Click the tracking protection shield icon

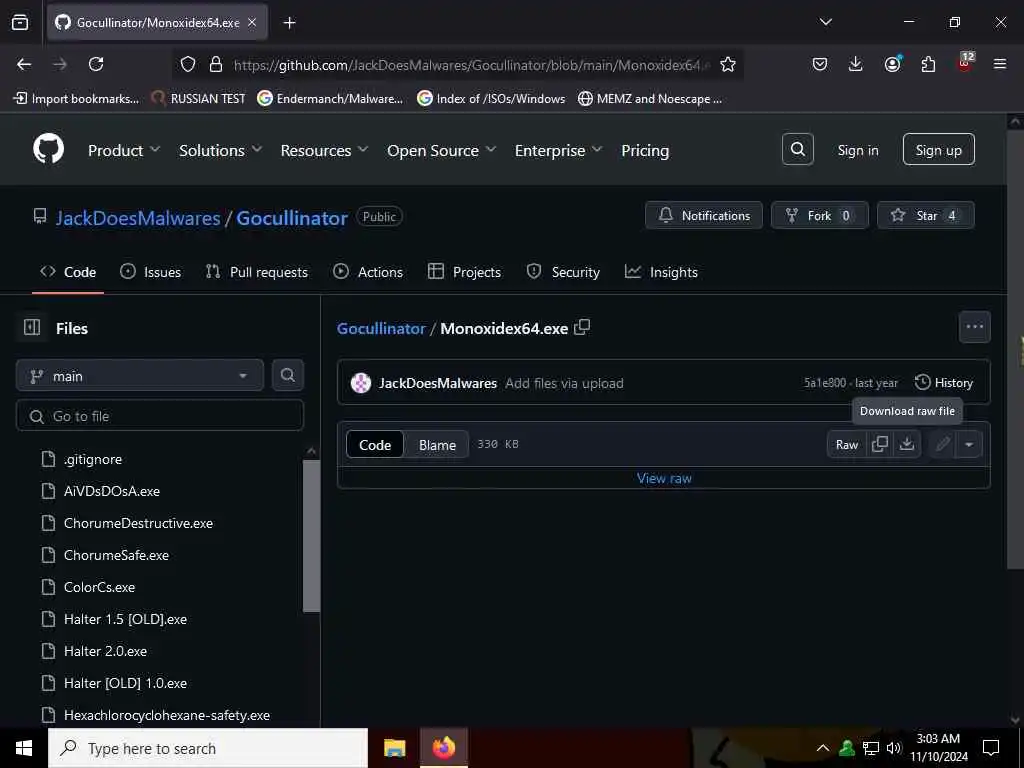188,64
